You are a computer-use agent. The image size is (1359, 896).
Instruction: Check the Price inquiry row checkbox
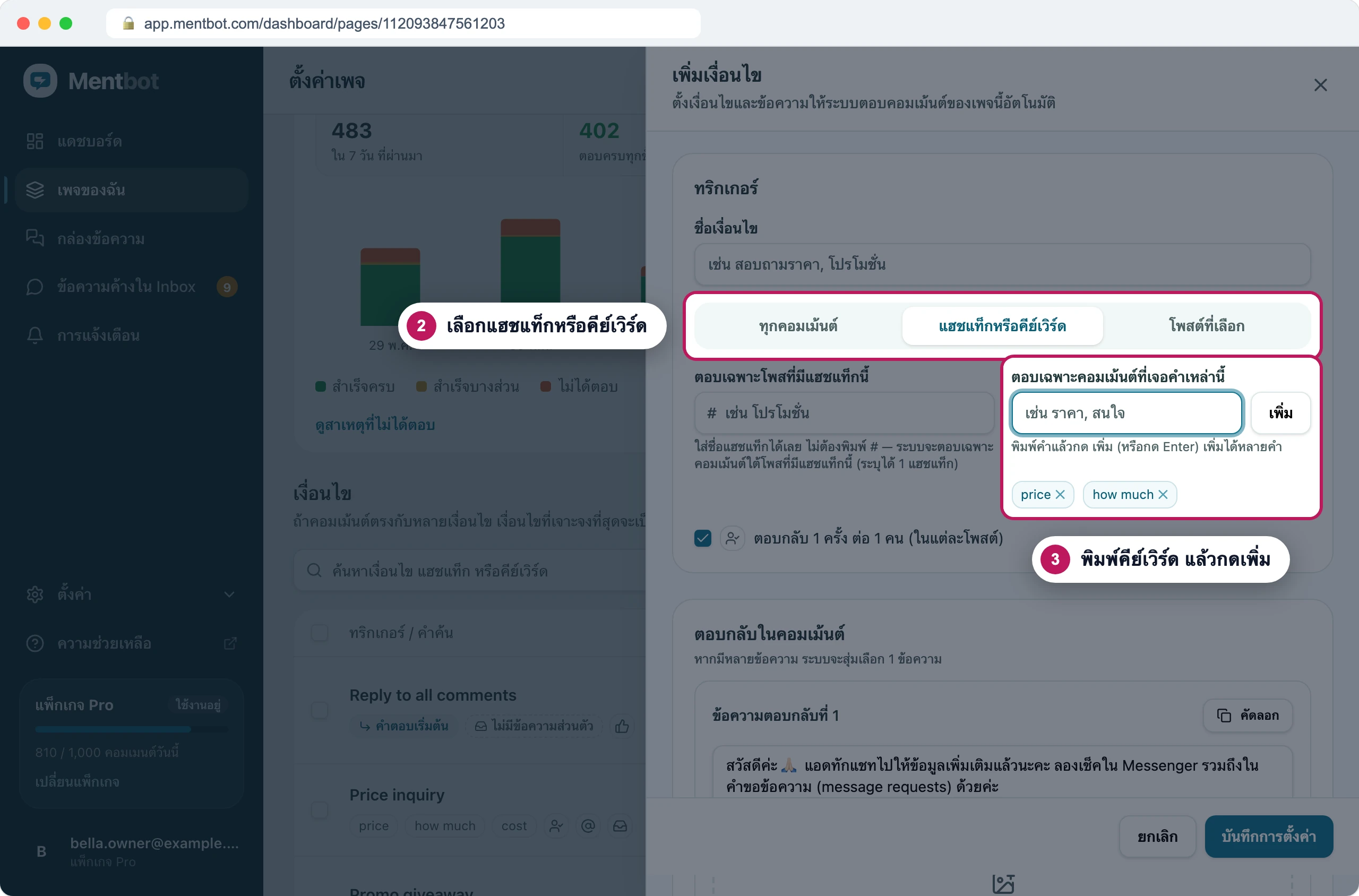(x=320, y=809)
